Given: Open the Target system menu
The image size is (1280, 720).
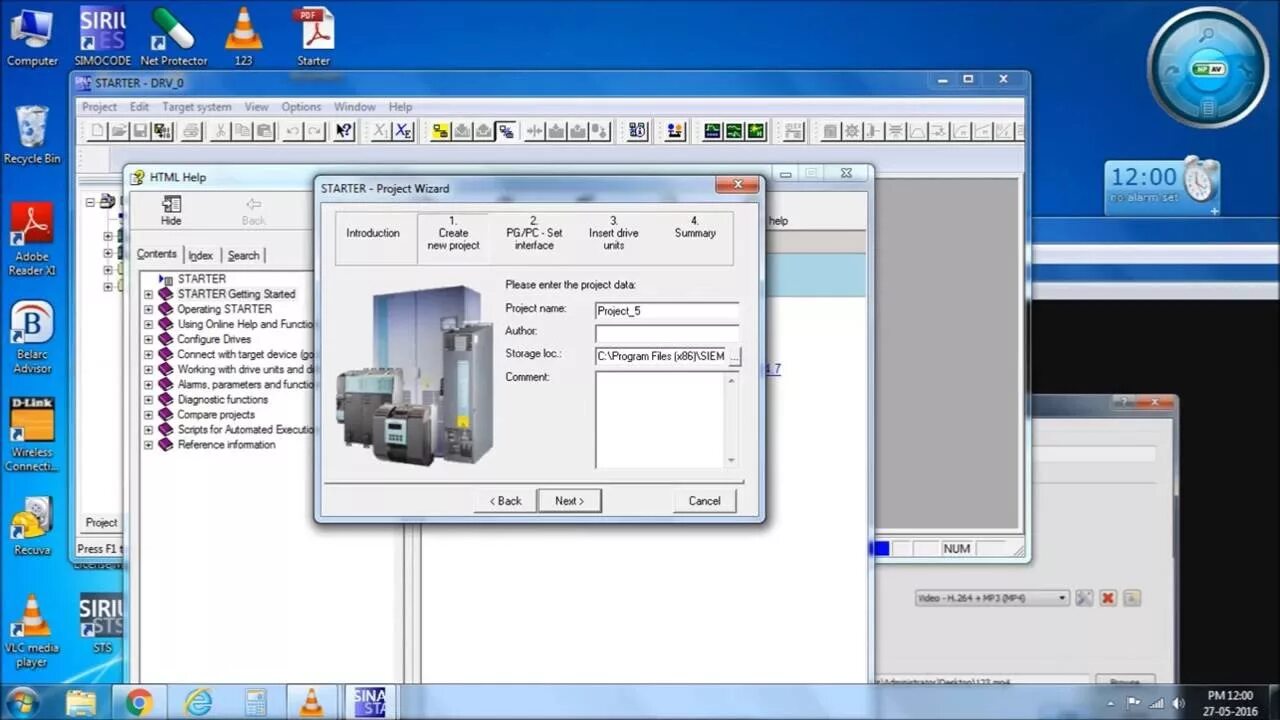Looking at the screenshot, I should [x=196, y=107].
